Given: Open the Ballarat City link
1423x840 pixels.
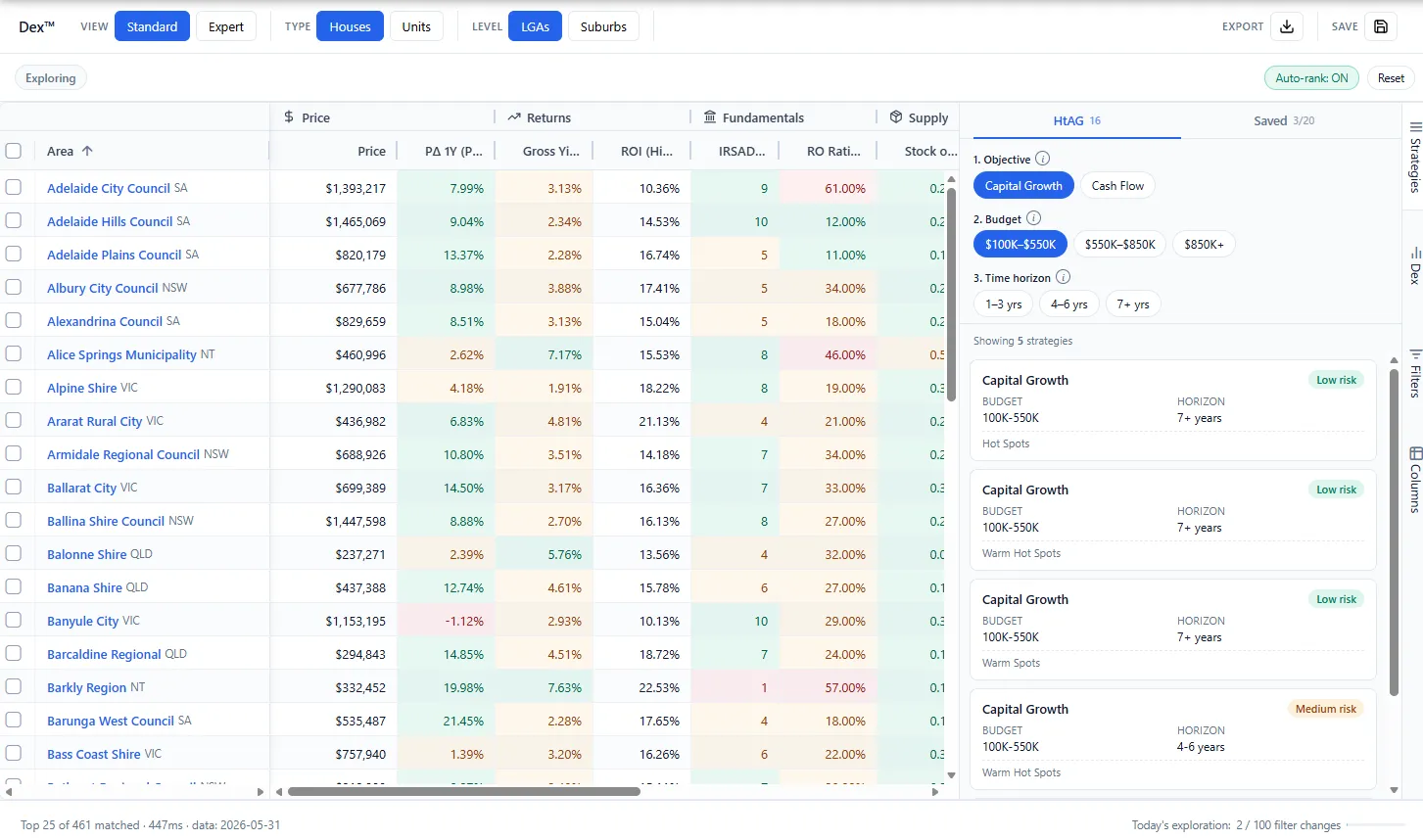Looking at the screenshot, I should tap(81, 488).
